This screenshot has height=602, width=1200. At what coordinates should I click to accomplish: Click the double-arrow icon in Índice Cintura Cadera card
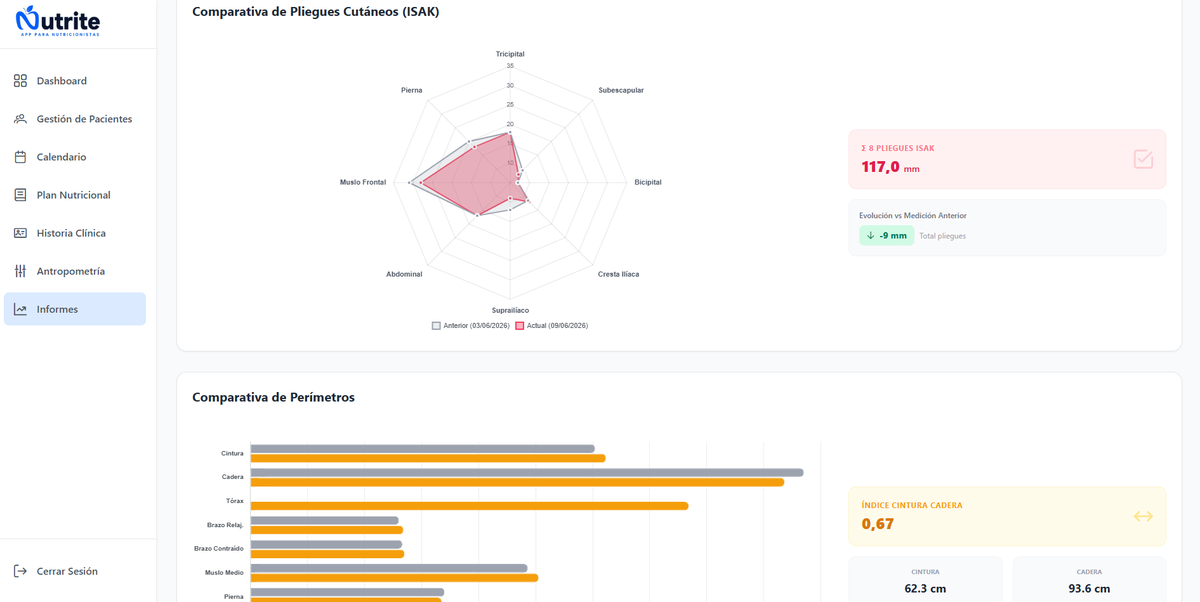coord(1143,516)
